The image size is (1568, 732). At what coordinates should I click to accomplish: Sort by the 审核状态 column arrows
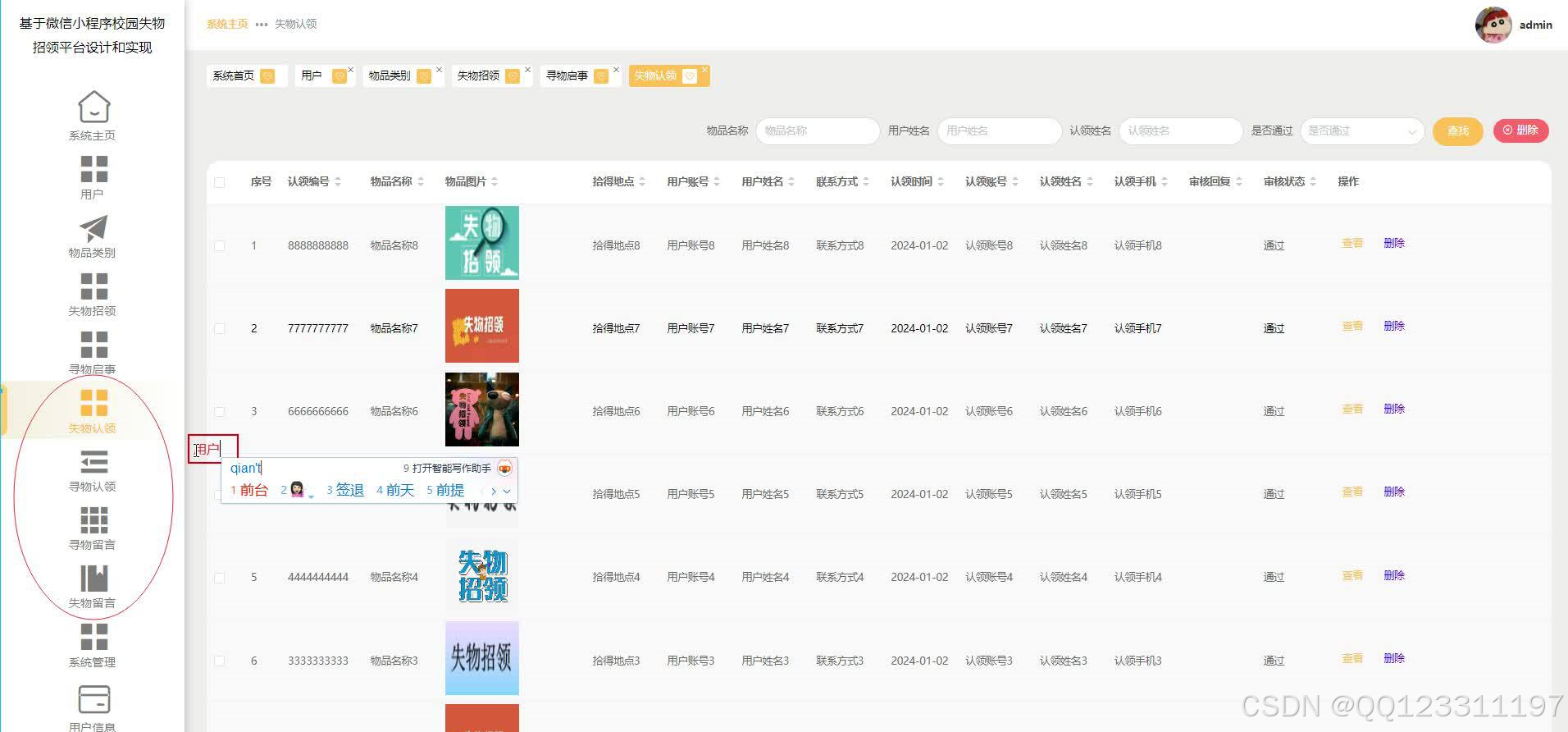[x=1313, y=181]
